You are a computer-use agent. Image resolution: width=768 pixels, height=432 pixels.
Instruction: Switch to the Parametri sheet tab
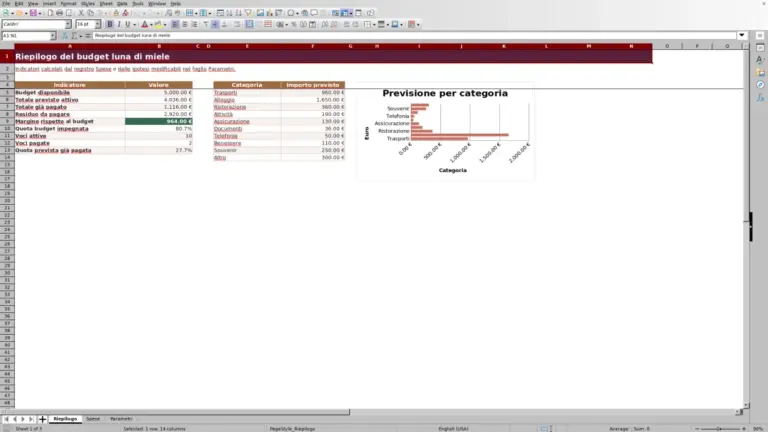(121, 419)
